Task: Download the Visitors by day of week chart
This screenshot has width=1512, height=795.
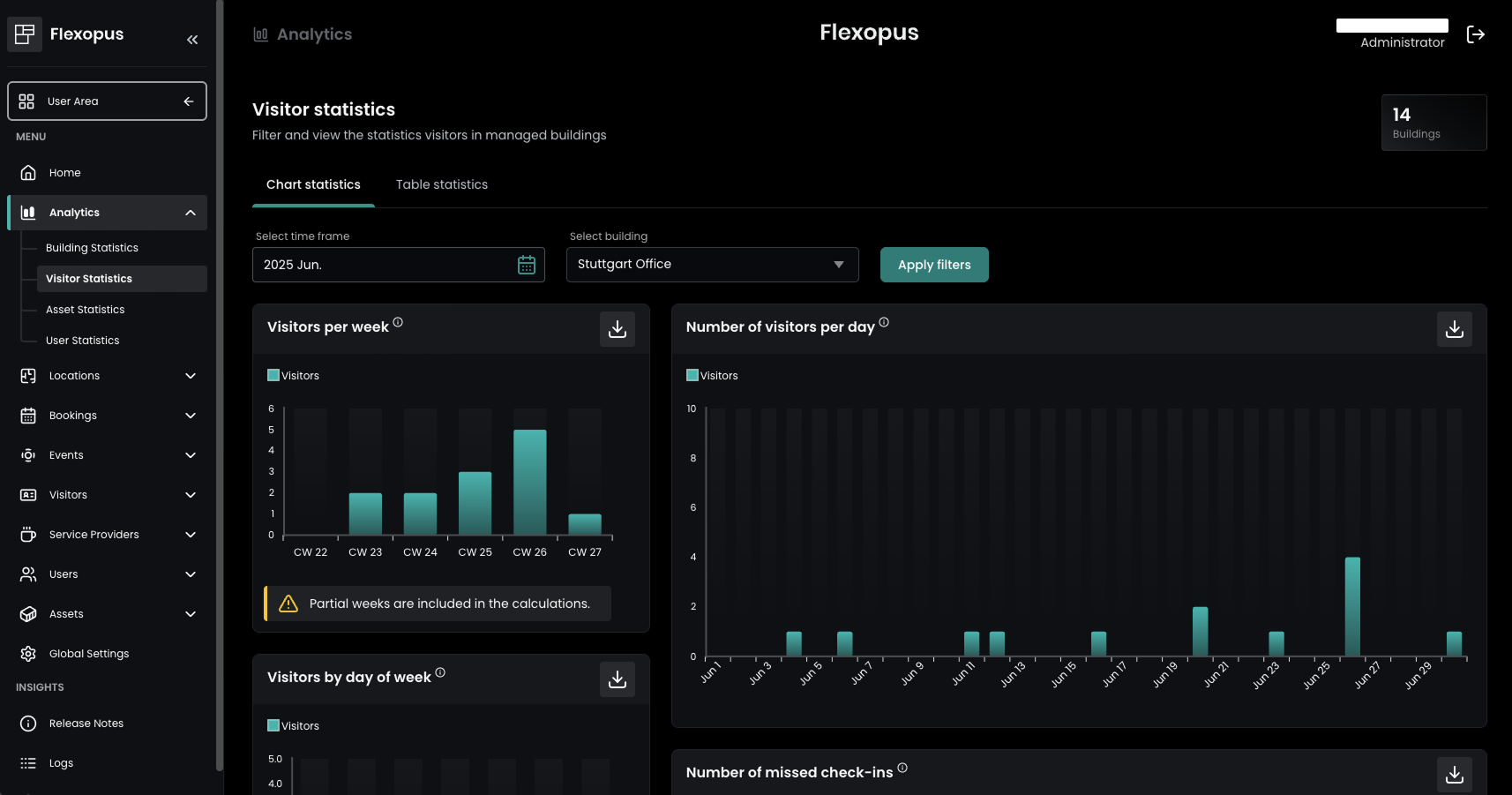Action: tap(618, 679)
